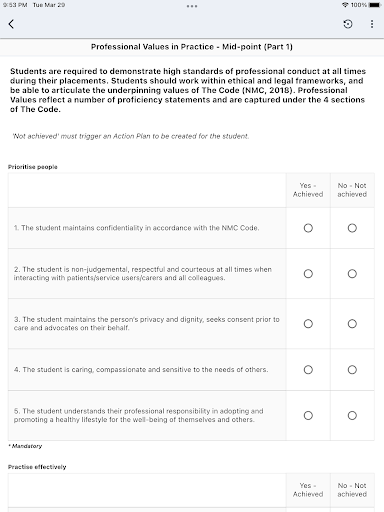The image size is (384, 512).
Task: Open the history clock icon
Action: [x=348, y=24]
